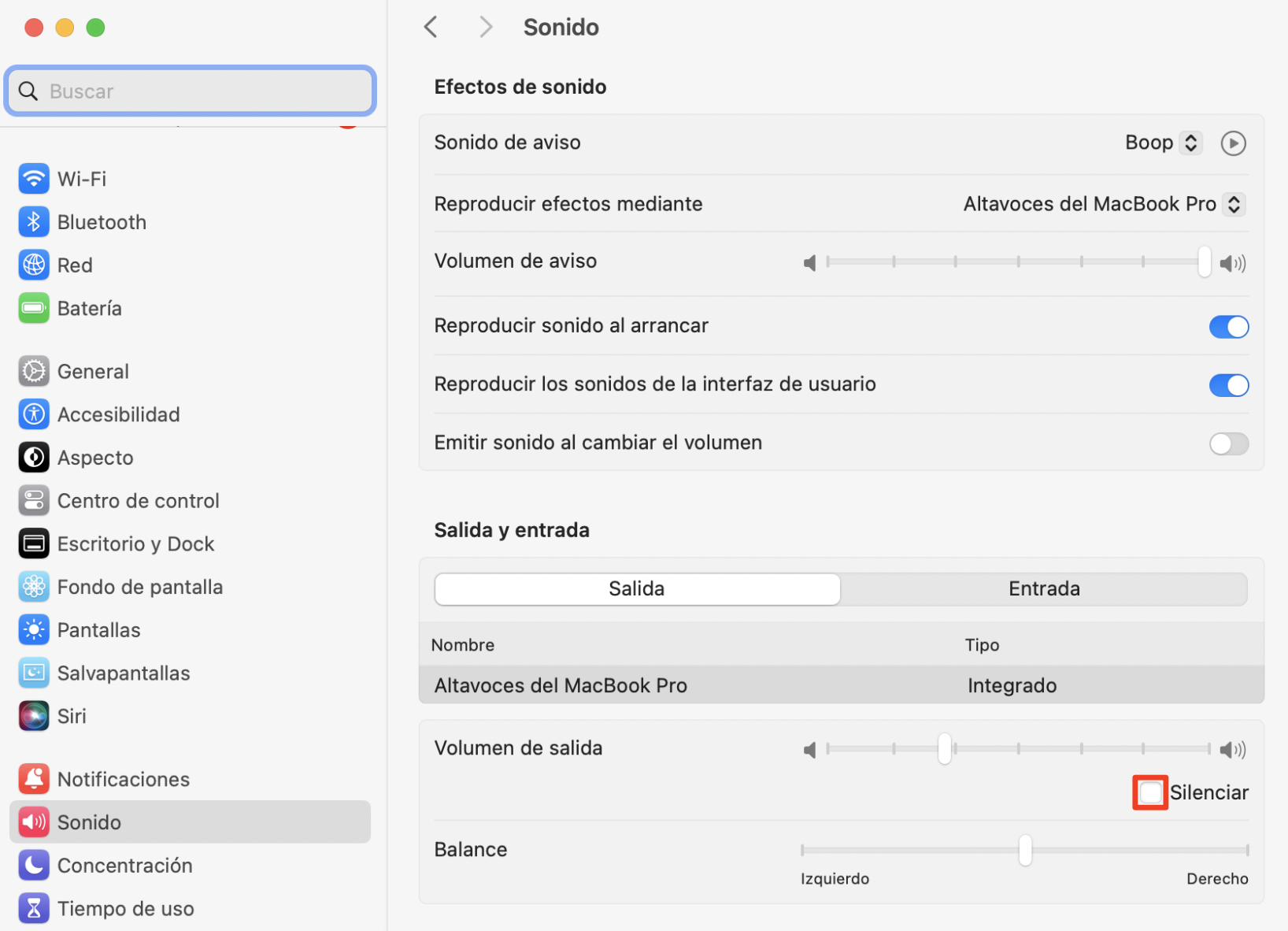Check the Silenciar checkbox
The image size is (1288, 931).
pos(1150,792)
